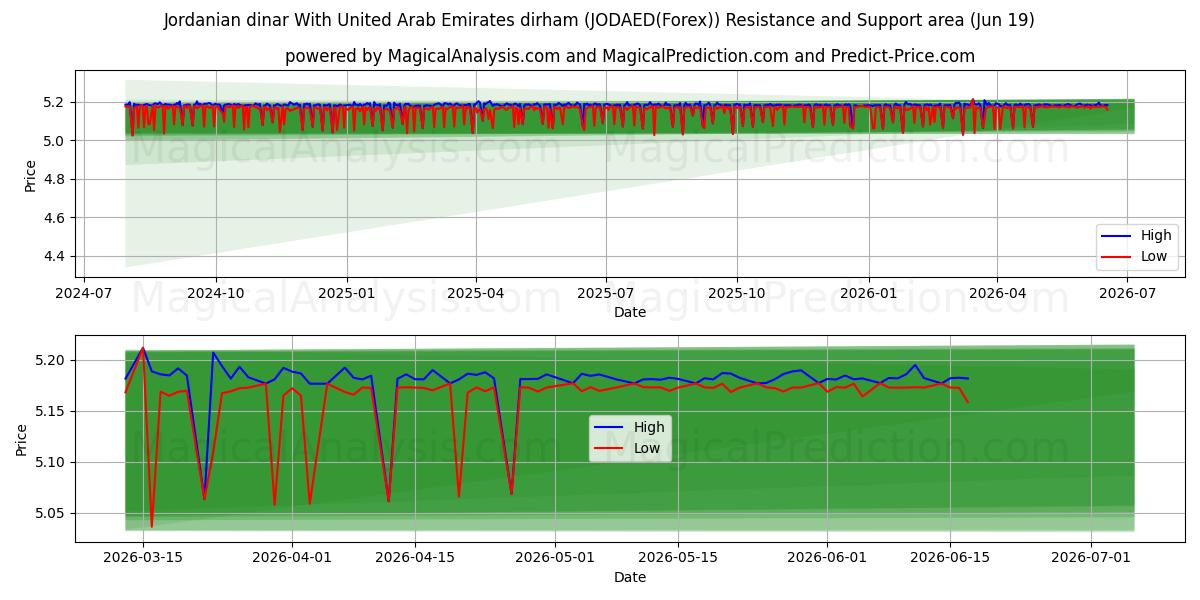Click the '2026-07-01' tick label on bottom chart
This screenshot has height=600, width=1200.
(1090, 558)
